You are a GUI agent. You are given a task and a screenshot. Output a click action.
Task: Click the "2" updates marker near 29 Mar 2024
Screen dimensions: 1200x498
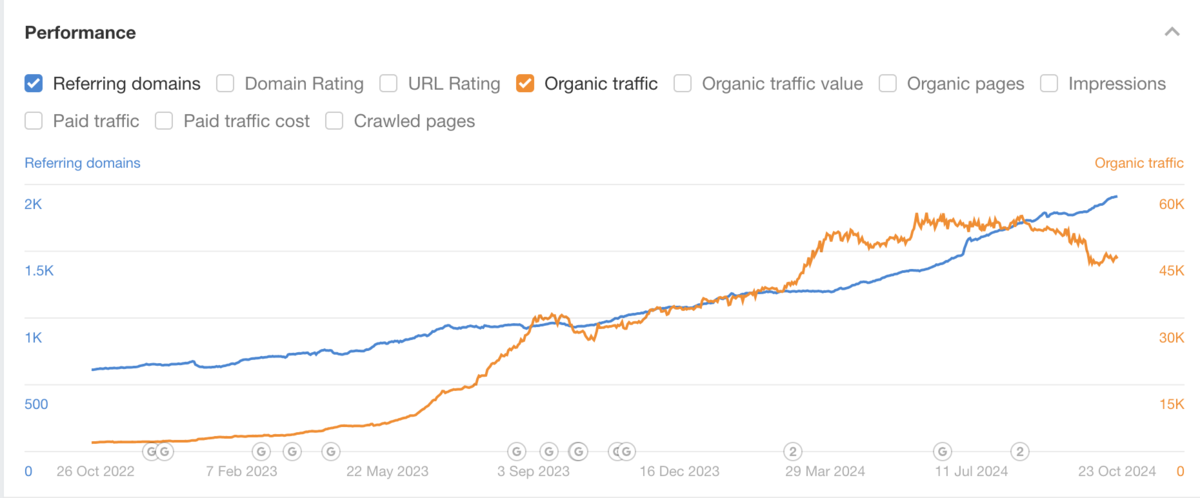(x=793, y=451)
